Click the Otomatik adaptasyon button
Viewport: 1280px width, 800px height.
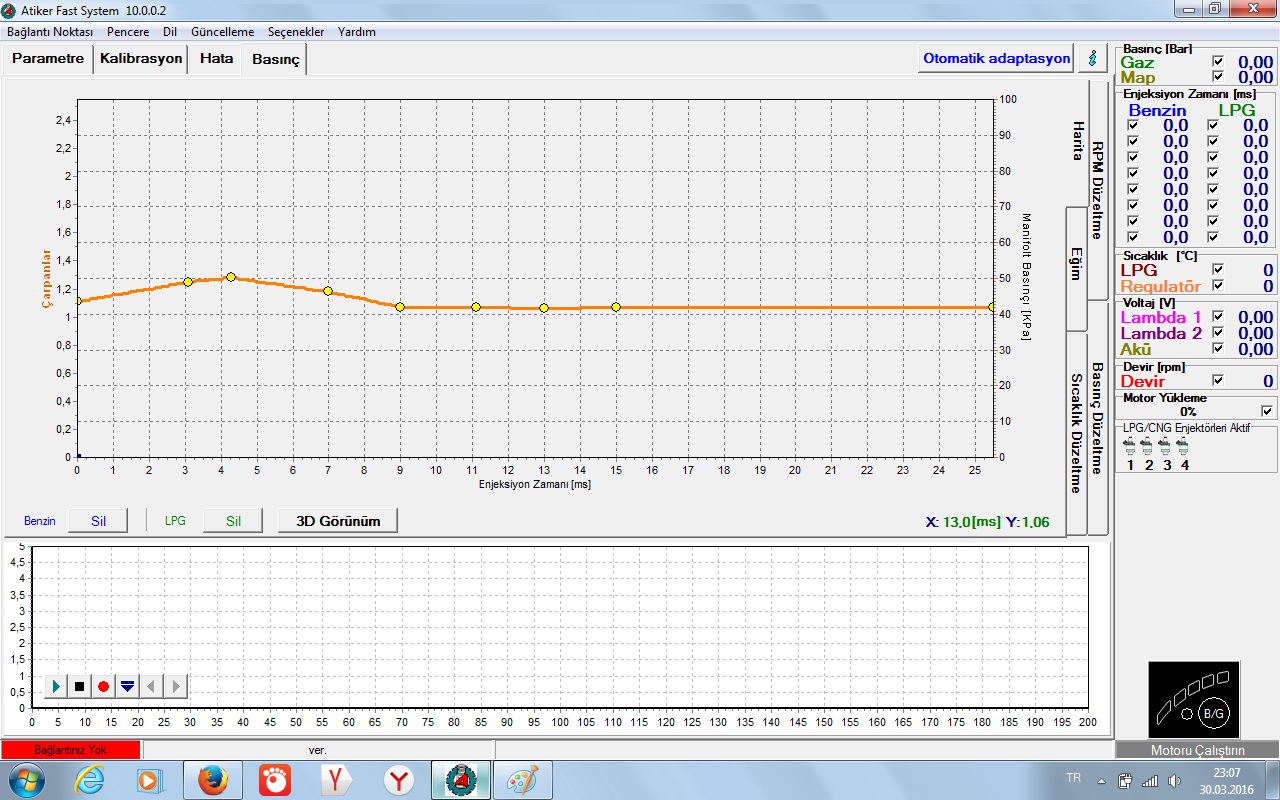pyautogui.click(x=997, y=58)
